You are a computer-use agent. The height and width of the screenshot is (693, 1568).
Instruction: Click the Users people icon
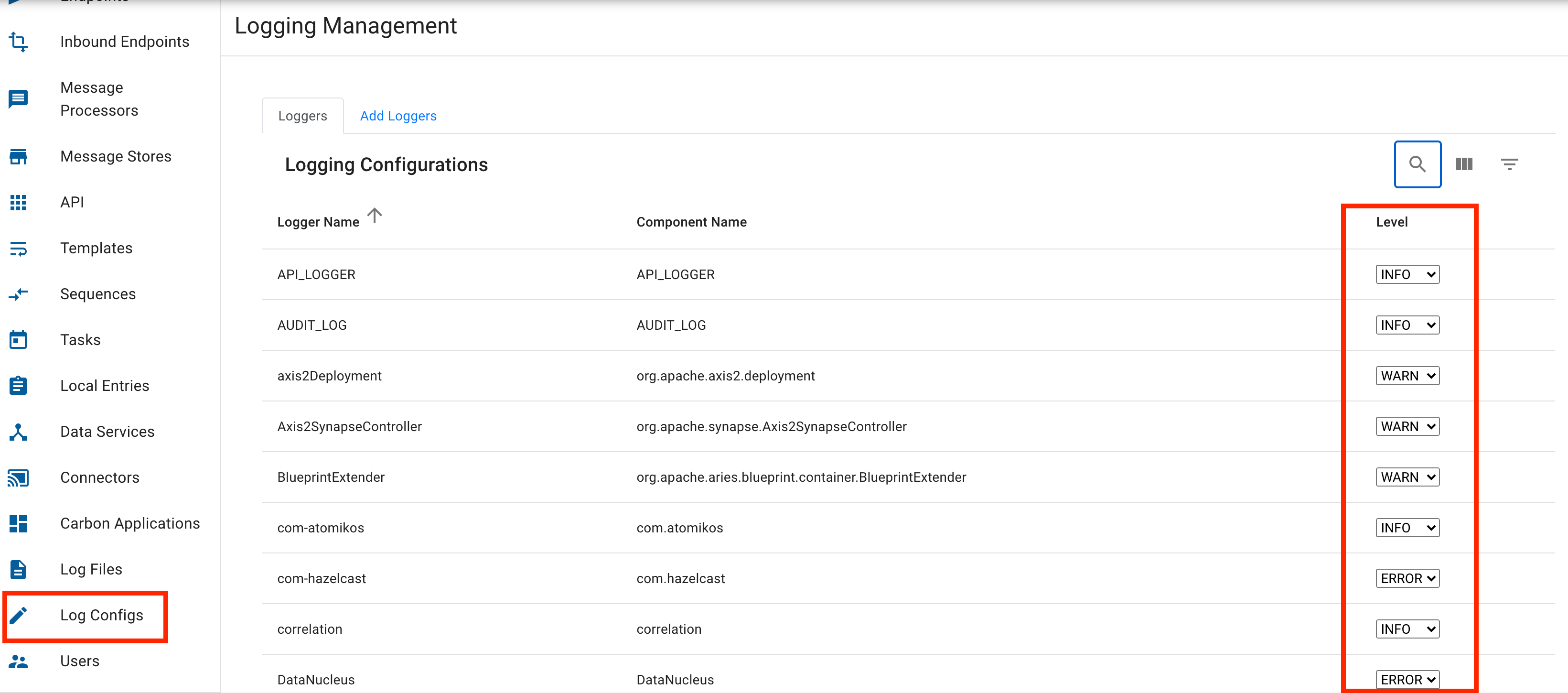pyautogui.click(x=18, y=661)
